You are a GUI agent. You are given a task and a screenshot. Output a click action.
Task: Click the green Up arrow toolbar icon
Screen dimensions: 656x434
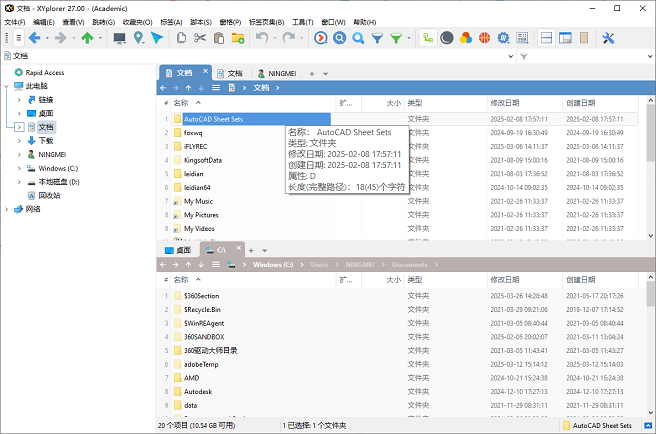tap(87, 38)
